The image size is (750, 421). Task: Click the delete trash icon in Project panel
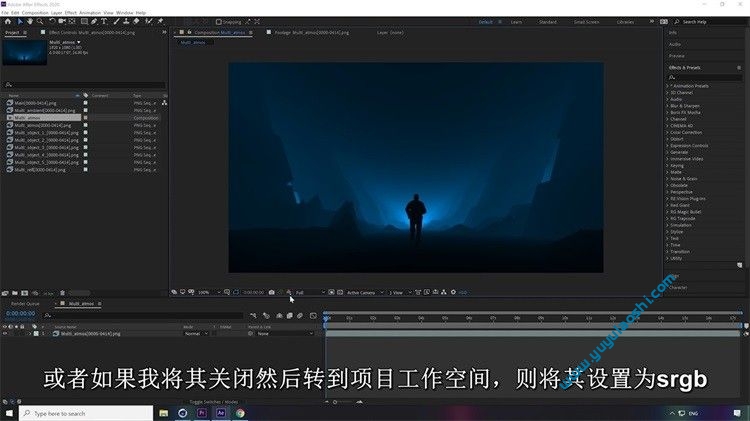62,293
